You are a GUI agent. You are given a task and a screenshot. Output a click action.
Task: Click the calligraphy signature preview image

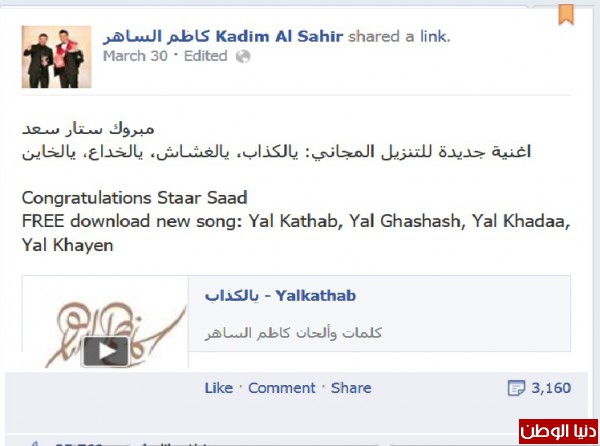[105, 322]
